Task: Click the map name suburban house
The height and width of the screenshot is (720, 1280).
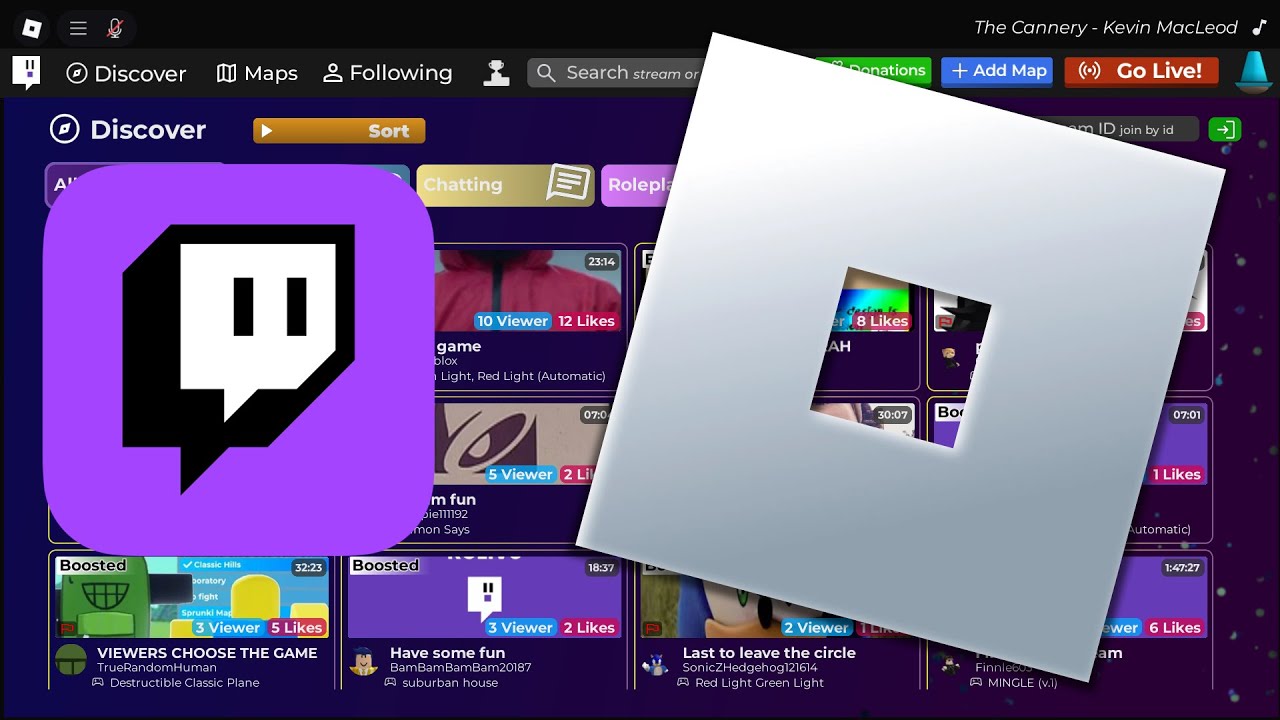Action: point(450,683)
